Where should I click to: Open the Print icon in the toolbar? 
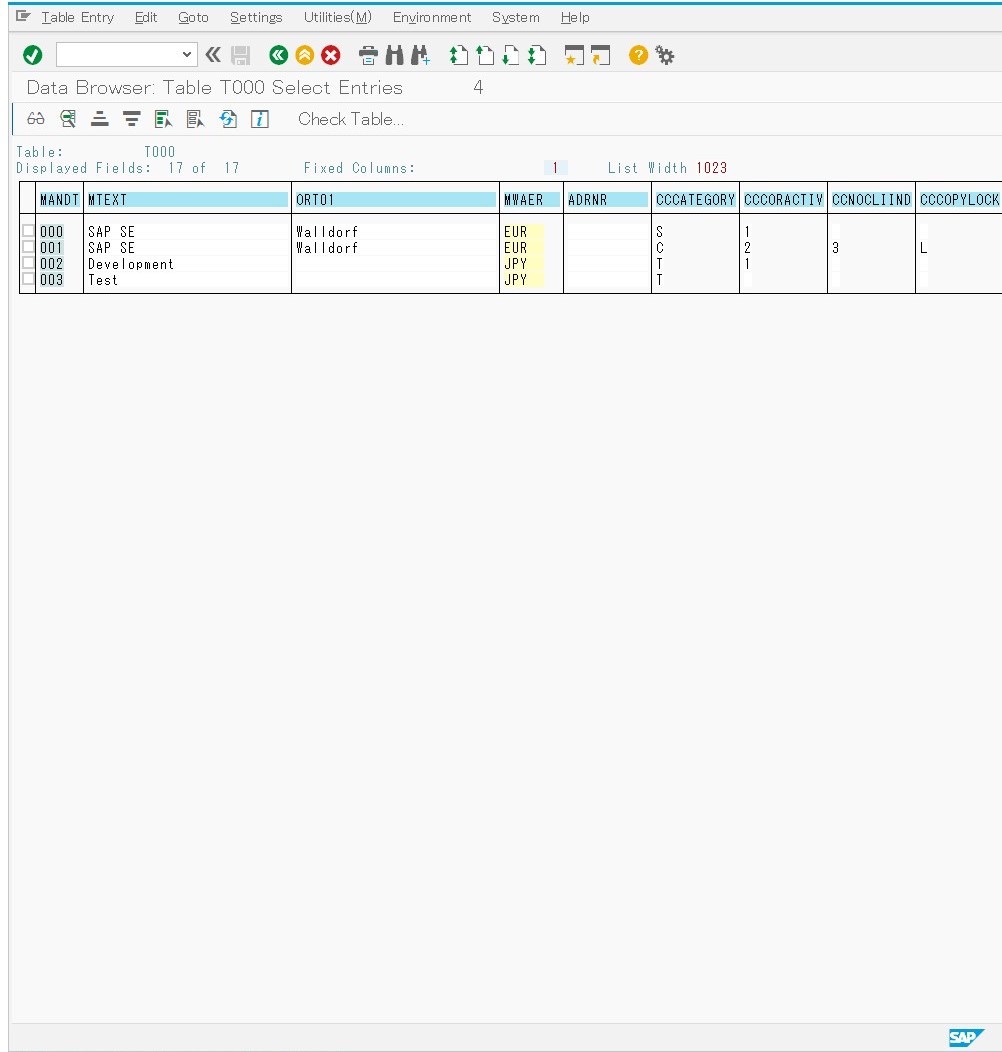(368, 55)
